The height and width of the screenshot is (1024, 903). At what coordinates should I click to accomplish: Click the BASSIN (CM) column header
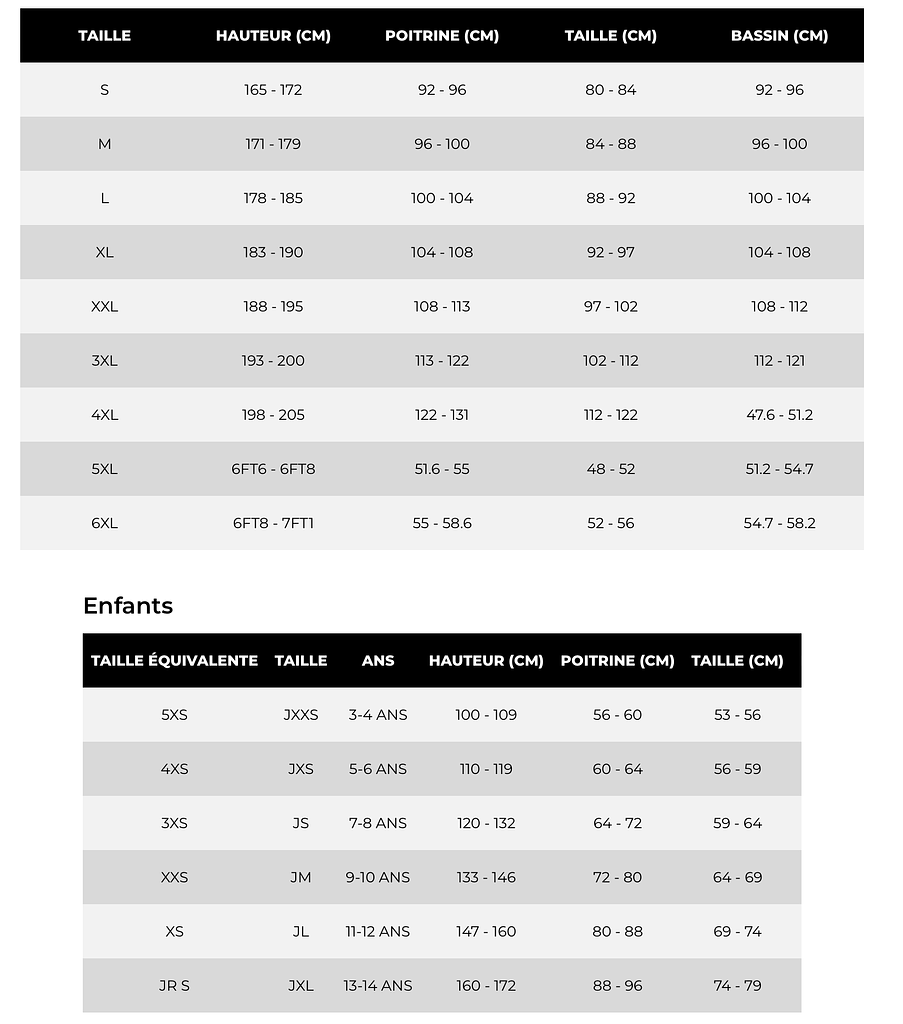coord(779,36)
